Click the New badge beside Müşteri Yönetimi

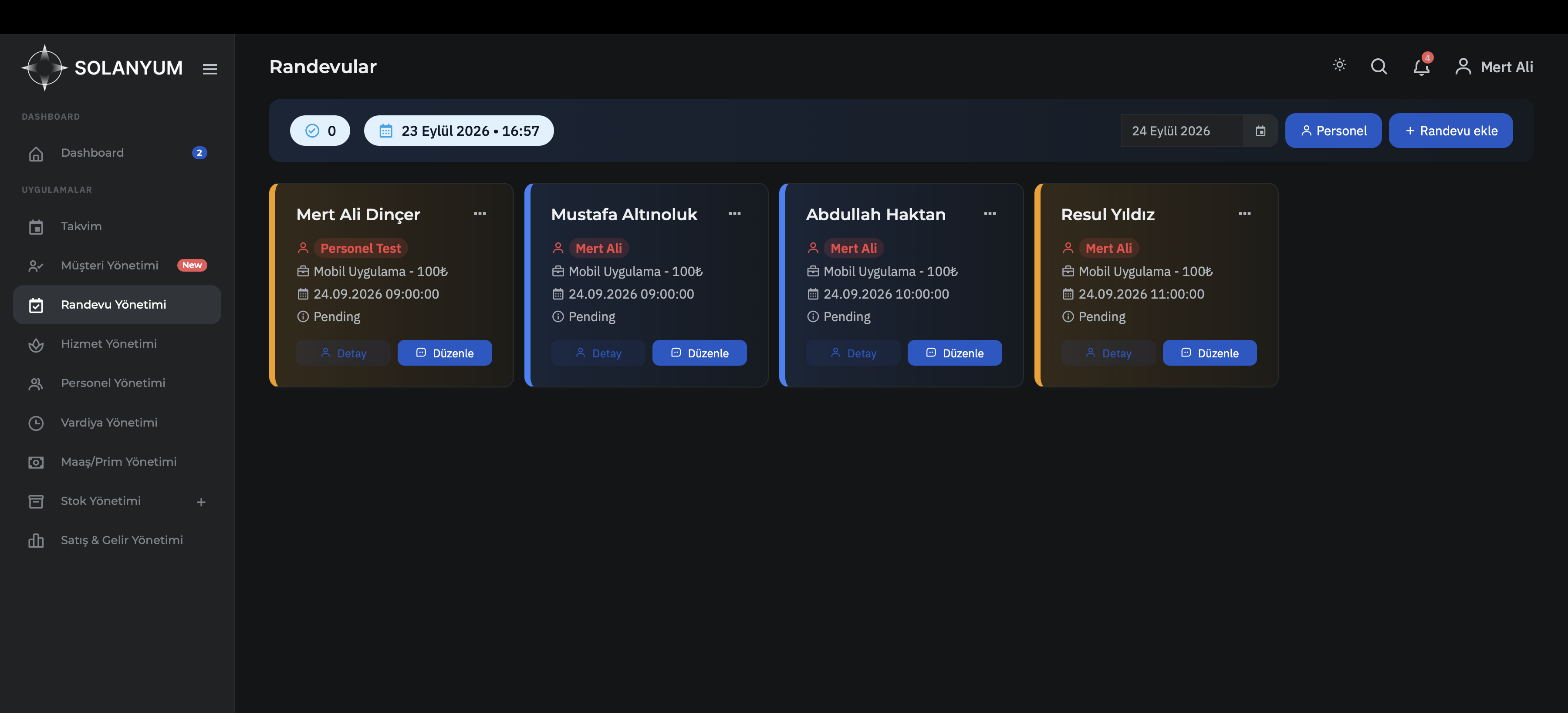click(192, 265)
